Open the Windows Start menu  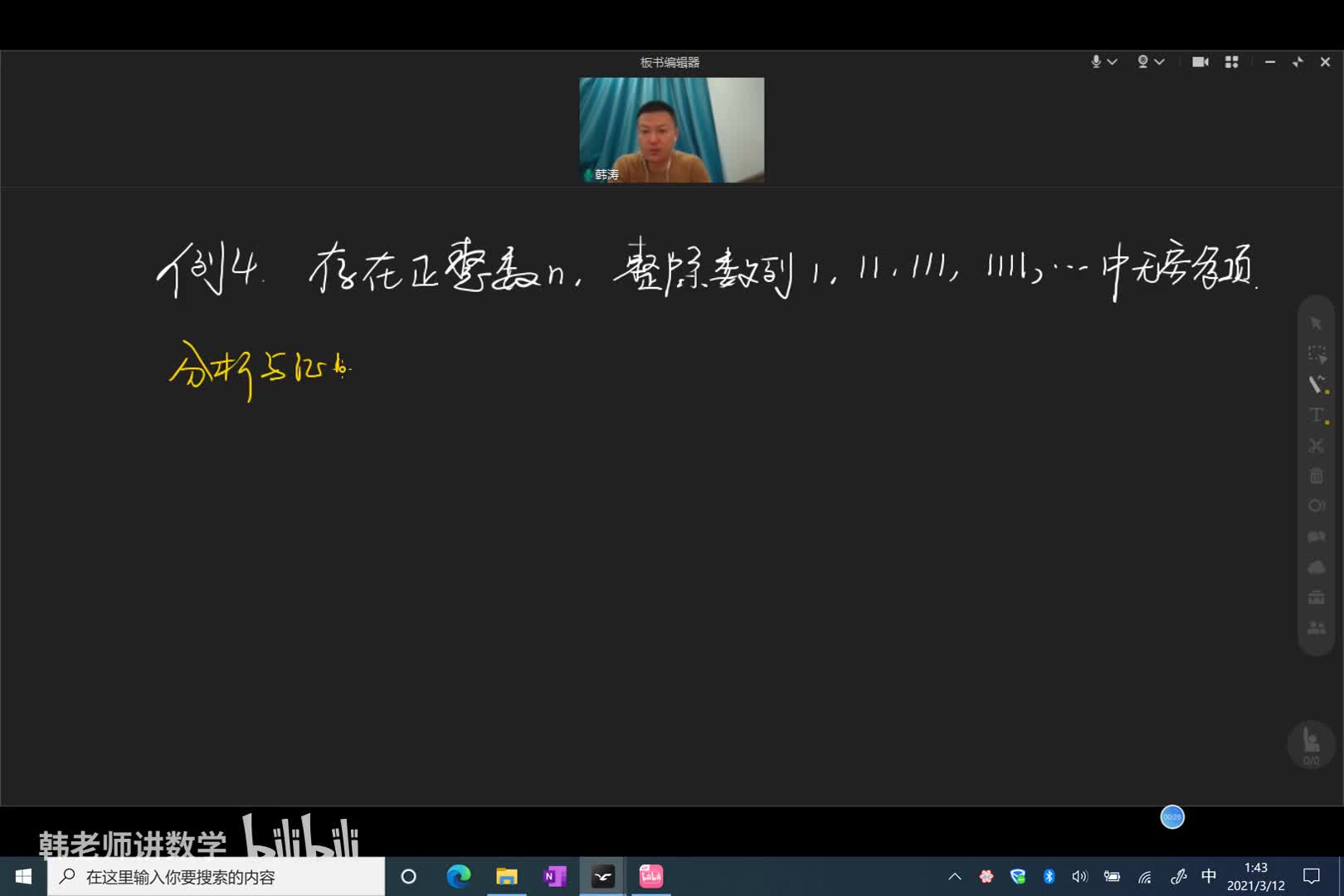pyautogui.click(x=23, y=876)
